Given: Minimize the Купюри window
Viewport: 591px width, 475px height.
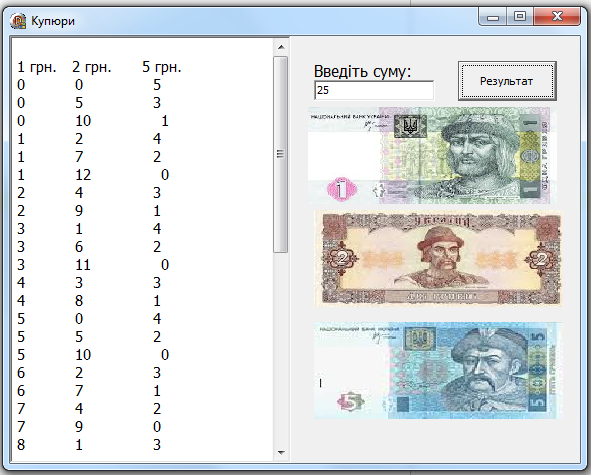Looking at the screenshot, I should point(493,17).
